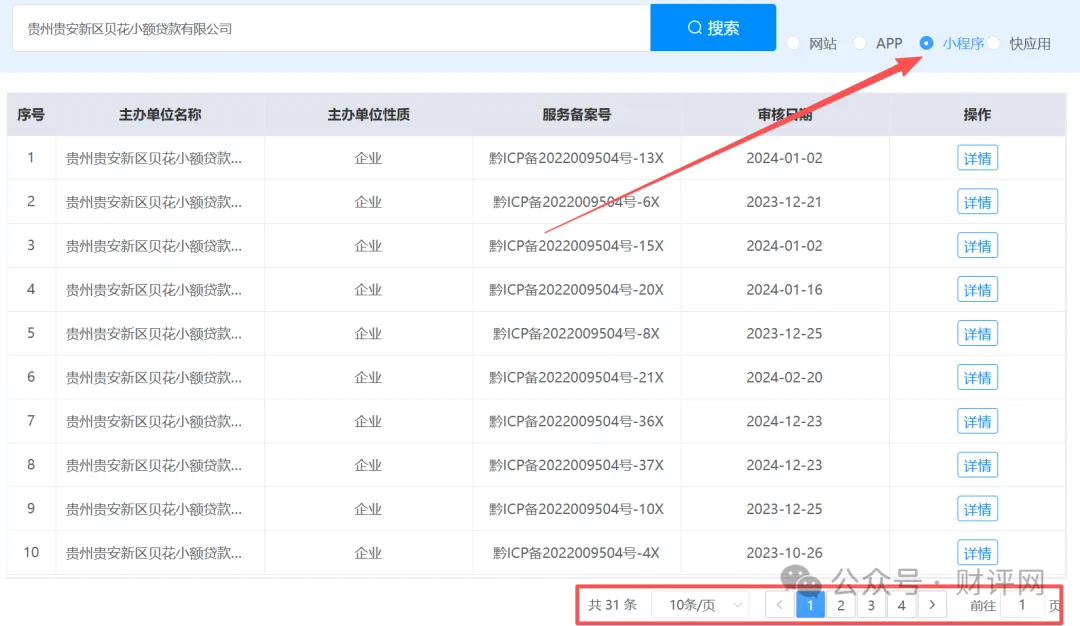Click cell 黔ICP备2022009504号-13X

(577, 158)
